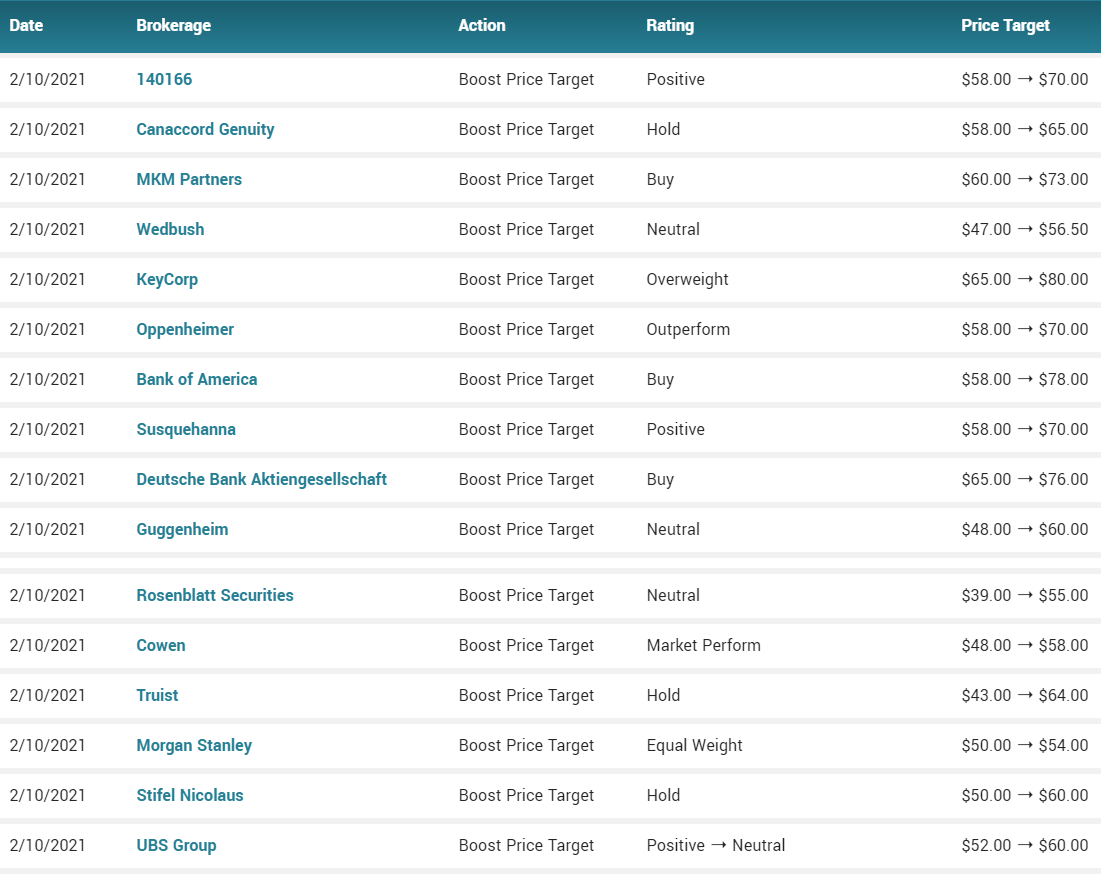Select the $60.00 → $73.00 price target
This screenshot has width=1101, height=874.
pyautogui.click(x=1024, y=179)
